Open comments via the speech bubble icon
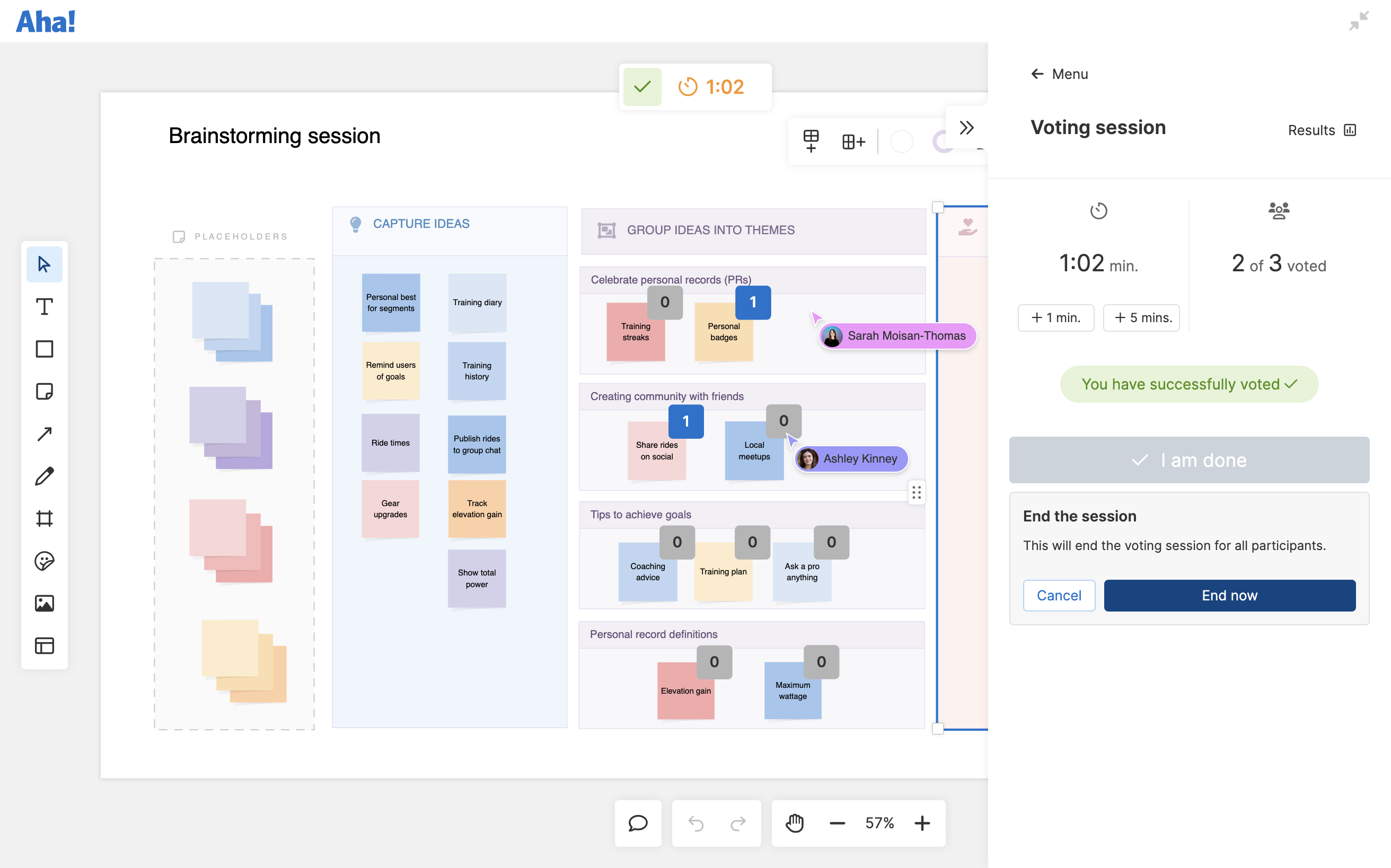The height and width of the screenshot is (868, 1391). click(638, 823)
